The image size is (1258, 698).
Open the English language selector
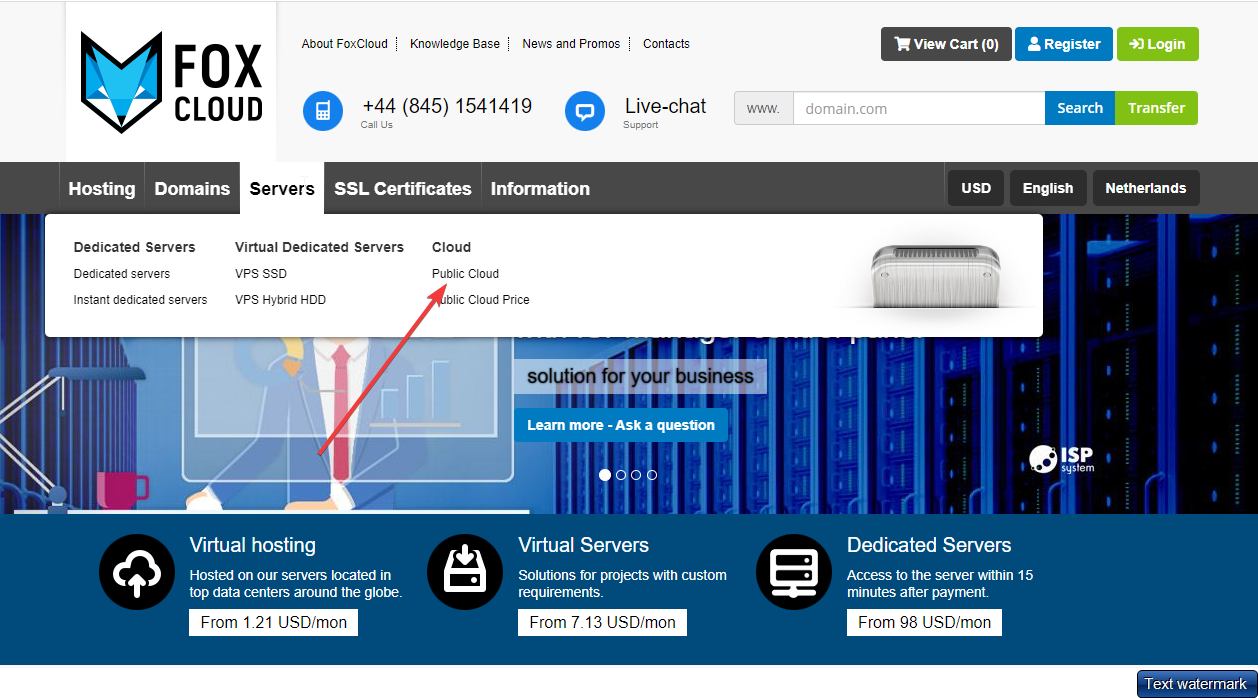[1048, 188]
